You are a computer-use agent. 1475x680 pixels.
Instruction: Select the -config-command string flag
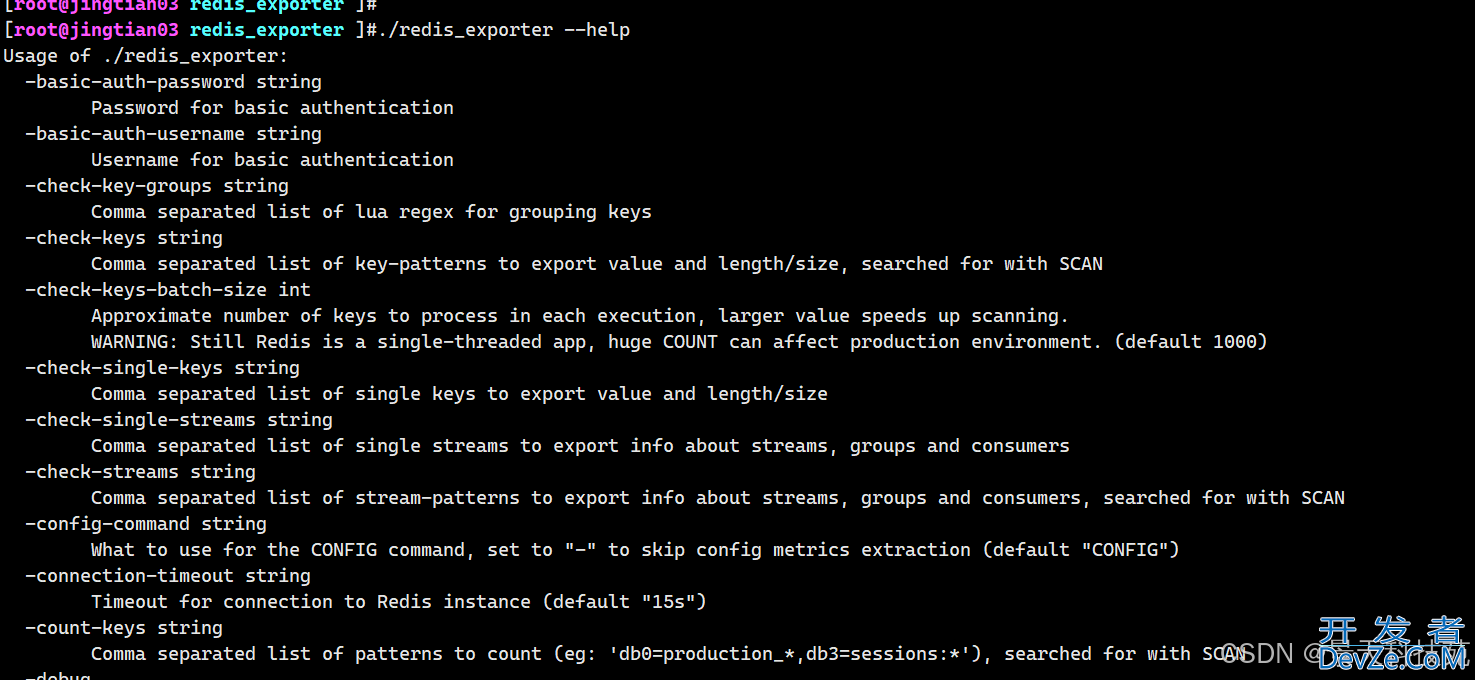pos(146,524)
